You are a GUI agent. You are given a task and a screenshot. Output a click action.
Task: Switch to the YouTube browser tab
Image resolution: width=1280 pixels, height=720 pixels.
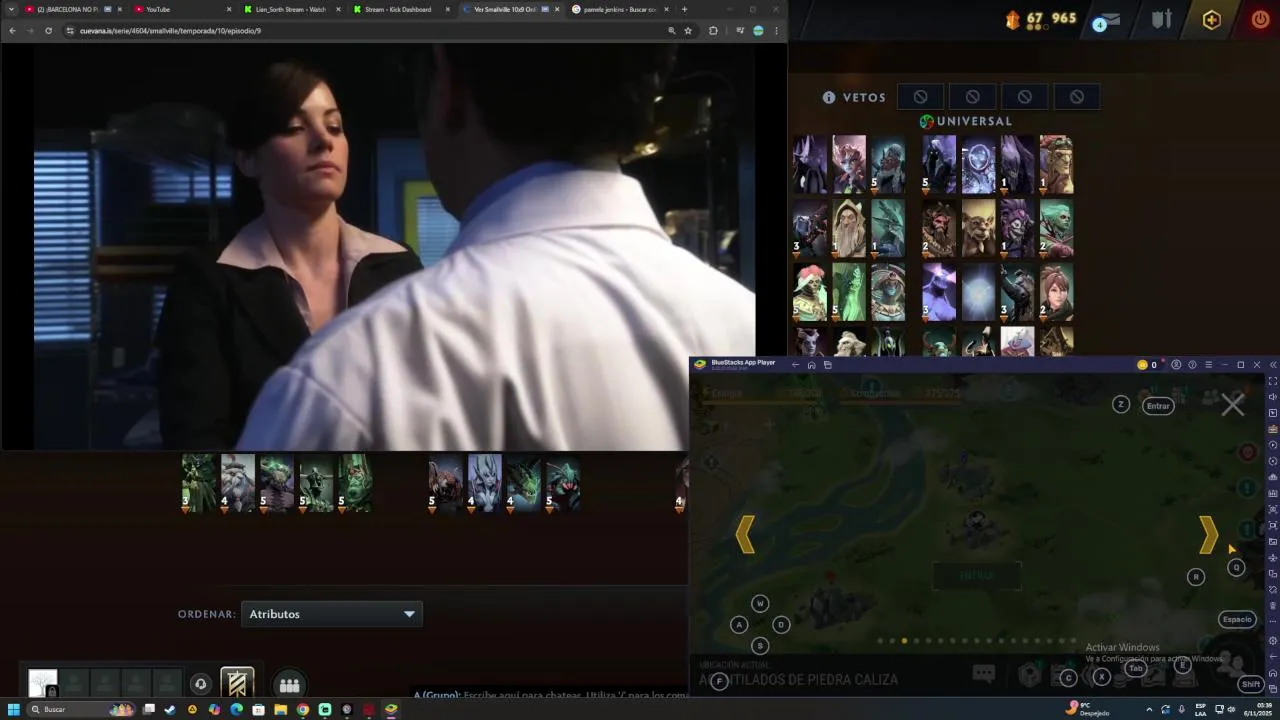(x=181, y=9)
